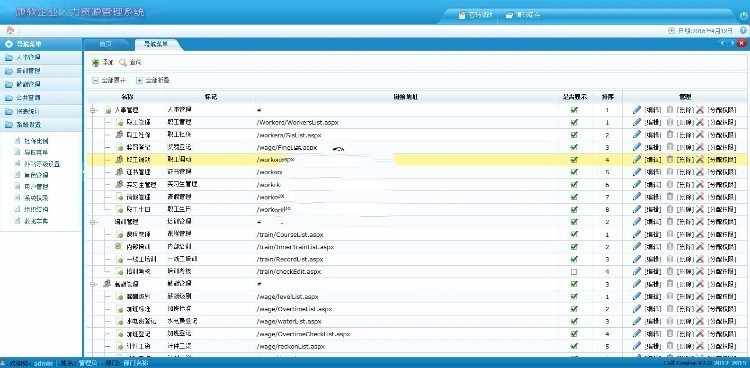Uncheck display checkbox for /Workers/WorkersList.aspx row
Image resolution: width=750 pixels, height=368 pixels.
click(574, 123)
